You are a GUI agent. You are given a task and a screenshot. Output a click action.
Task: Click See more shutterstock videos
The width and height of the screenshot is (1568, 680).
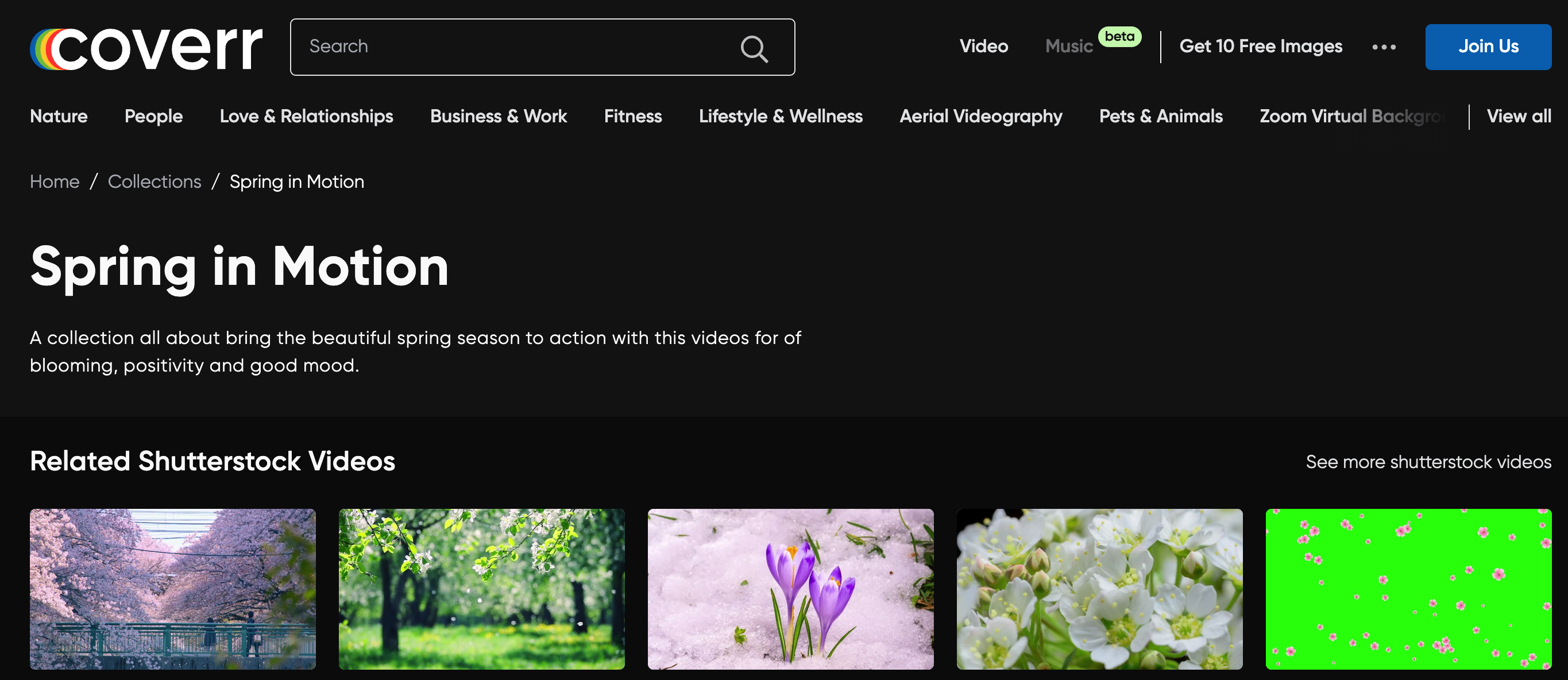point(1428,462)
